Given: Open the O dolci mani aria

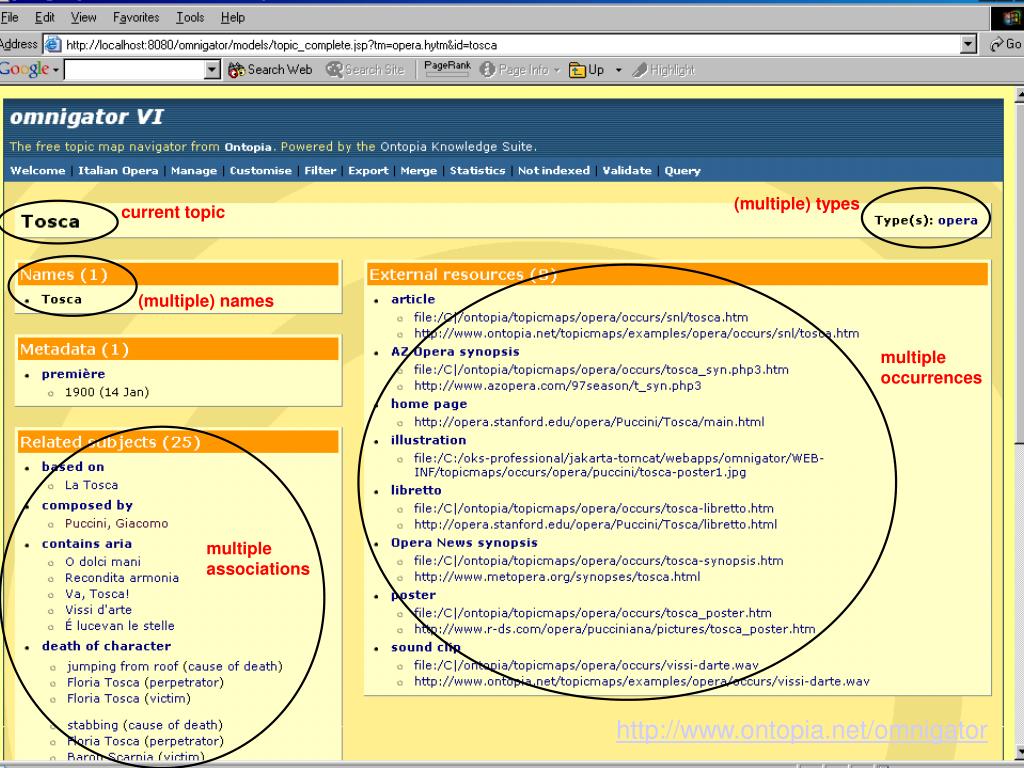Looking at the screenshot, I should [x=103, y=562].
